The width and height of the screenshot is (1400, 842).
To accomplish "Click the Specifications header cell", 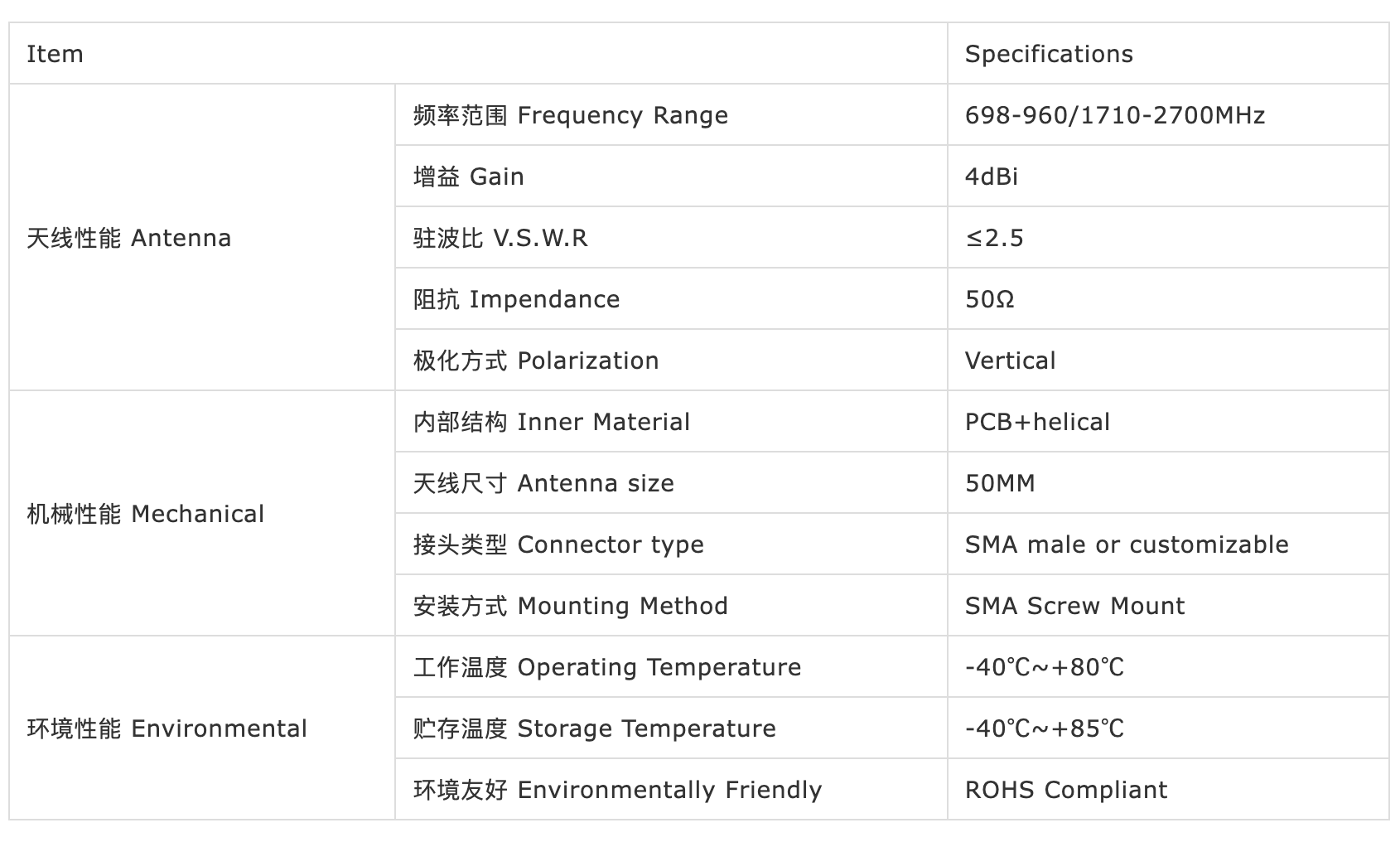I will [x=1168, y=54].
